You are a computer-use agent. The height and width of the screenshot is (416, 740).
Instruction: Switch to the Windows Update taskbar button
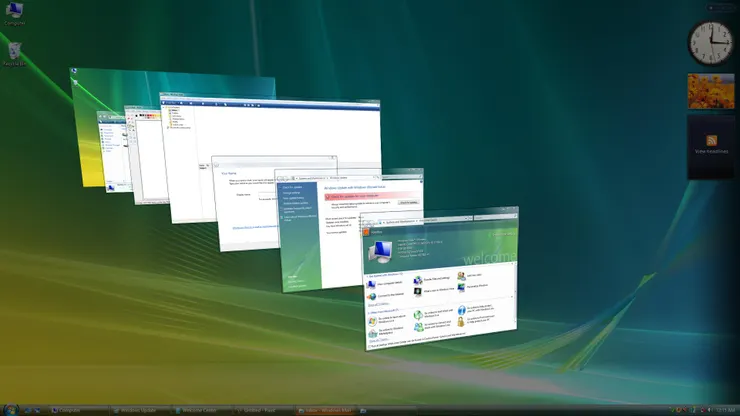coord(141,410)
